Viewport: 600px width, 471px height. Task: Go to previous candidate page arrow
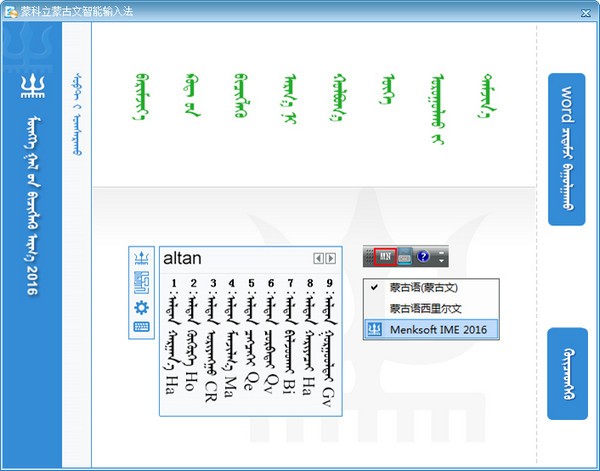pyautogui.click(x=318, y=258)
